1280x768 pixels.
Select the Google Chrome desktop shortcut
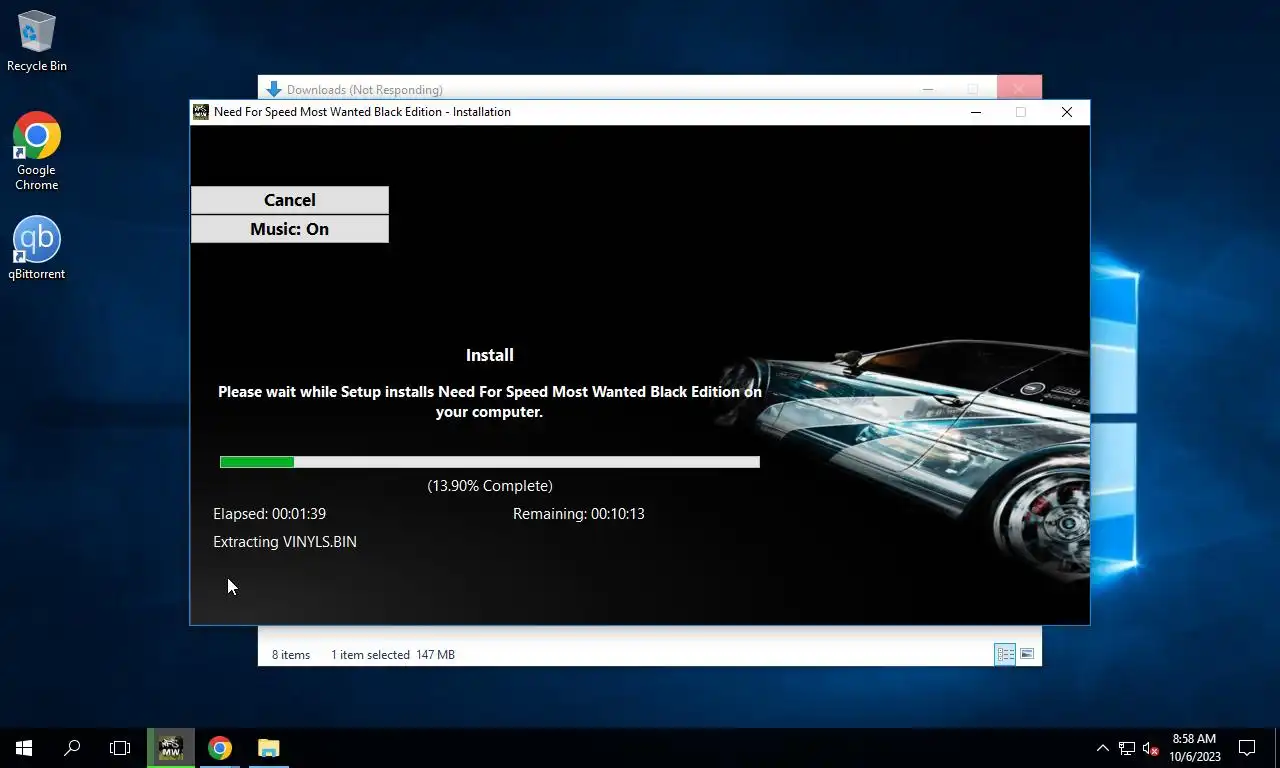(37, 151)
